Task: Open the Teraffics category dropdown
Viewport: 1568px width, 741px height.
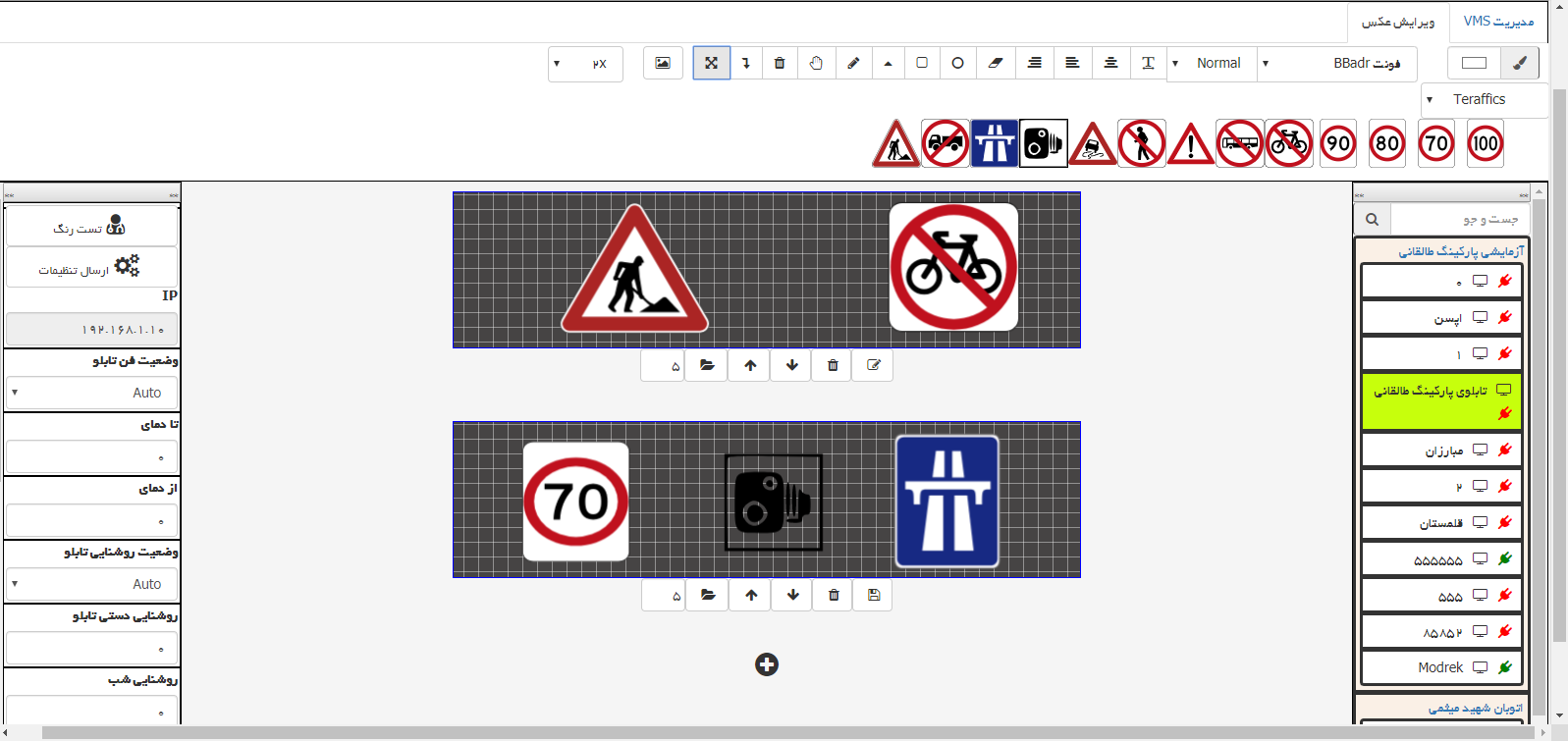Action: (1483, 99)
